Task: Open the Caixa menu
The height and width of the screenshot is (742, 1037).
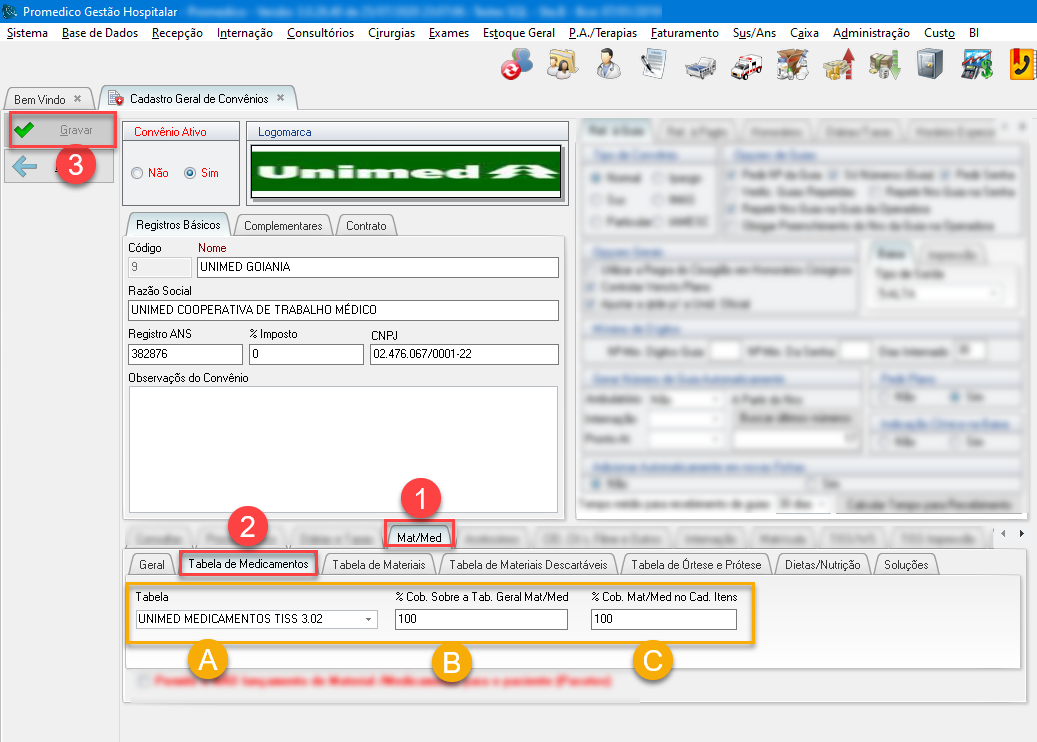Action: click(804, 33)
